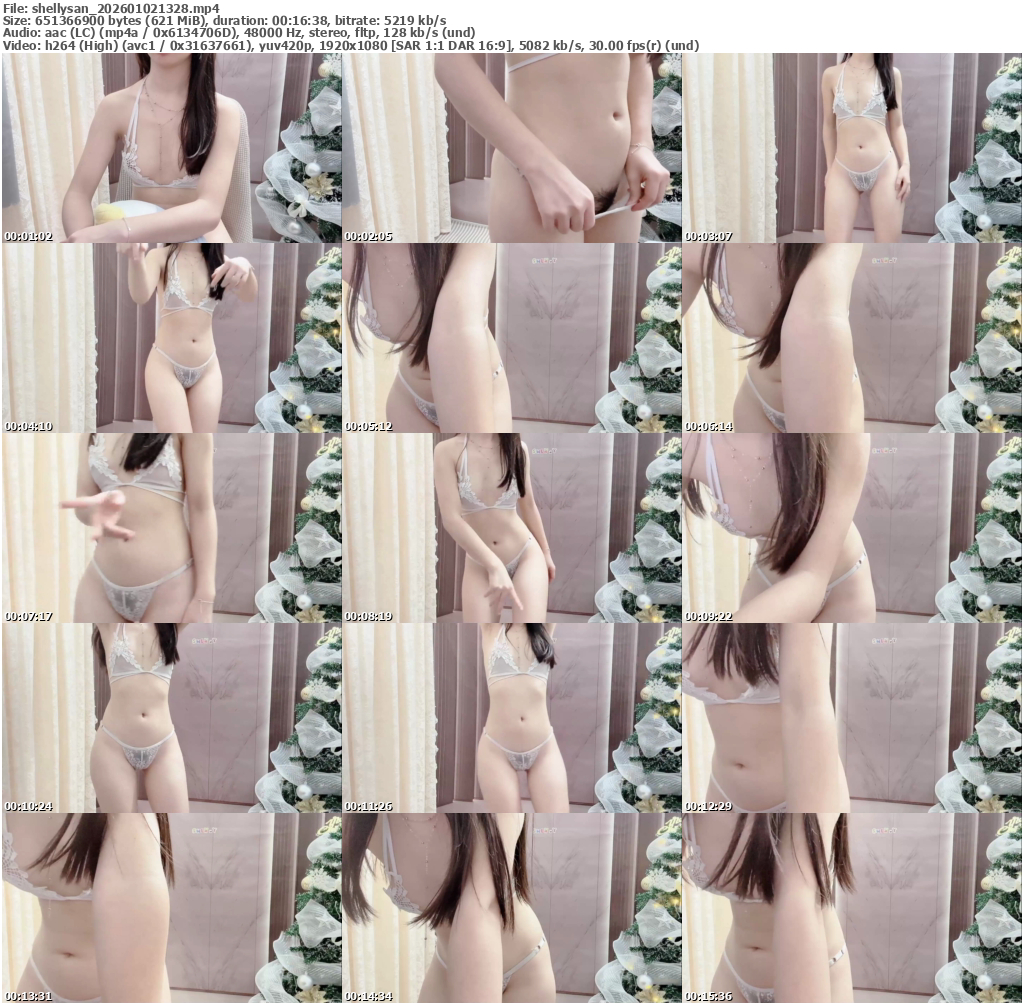Click the 00:01:02 timestamp label
The height and width of the screenshot is (1003, 1024).
click(x=28, y=237)
